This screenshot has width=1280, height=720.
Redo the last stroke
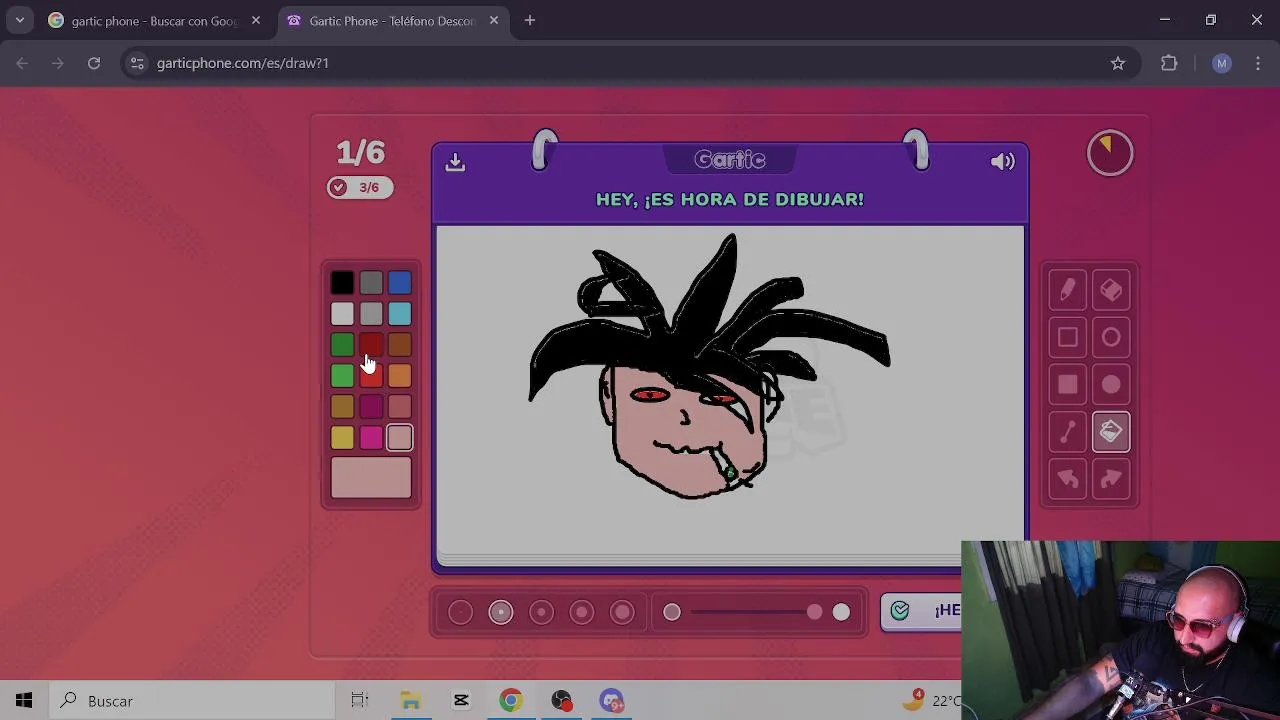click(1111, 479)
